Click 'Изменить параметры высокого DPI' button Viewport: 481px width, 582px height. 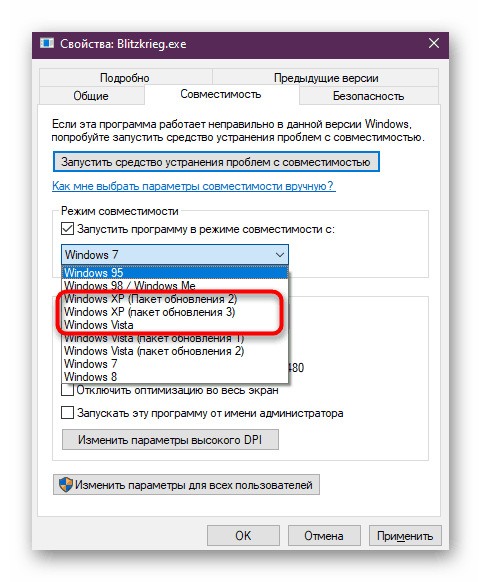coord(170,439)
